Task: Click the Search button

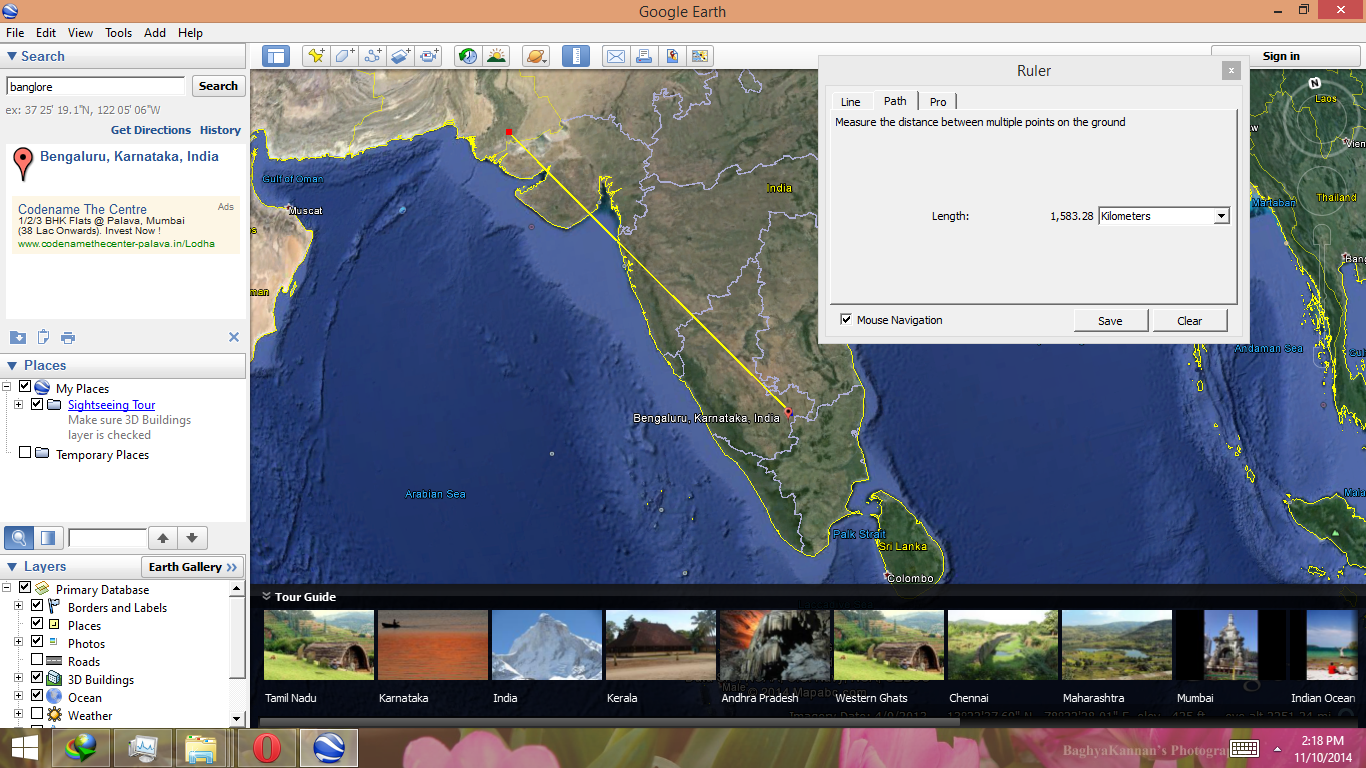Action: pyautogui.click(x=218, y=86)
